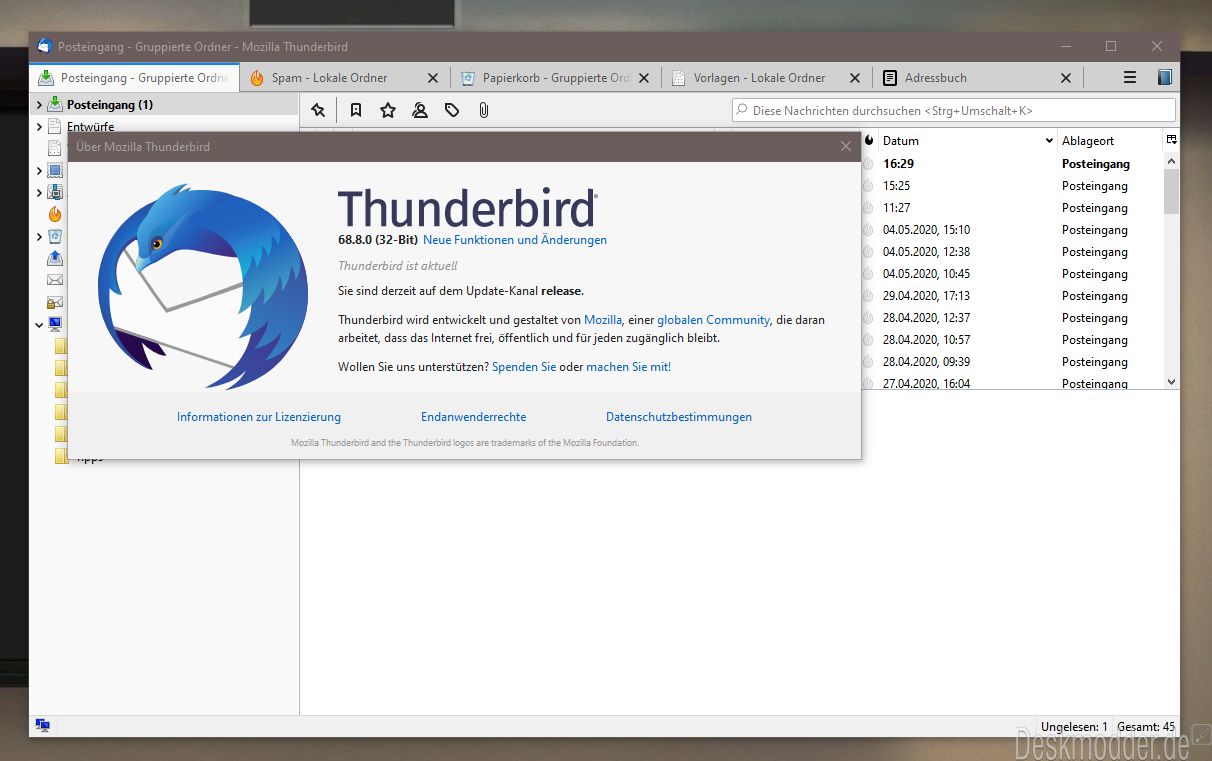Viewport: 1212px width, 761px height.
Task: Click the Posteingang inbox folder icon
Action: 55,104
